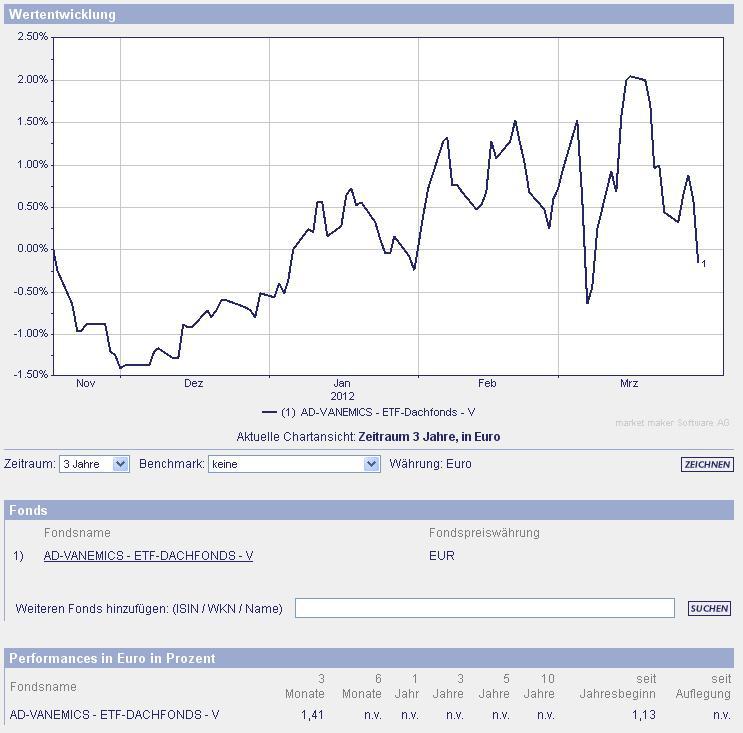Screen dimensions: 743x733
Task: Click the fund name in the Performances table row
Action: tap(115, 715)
